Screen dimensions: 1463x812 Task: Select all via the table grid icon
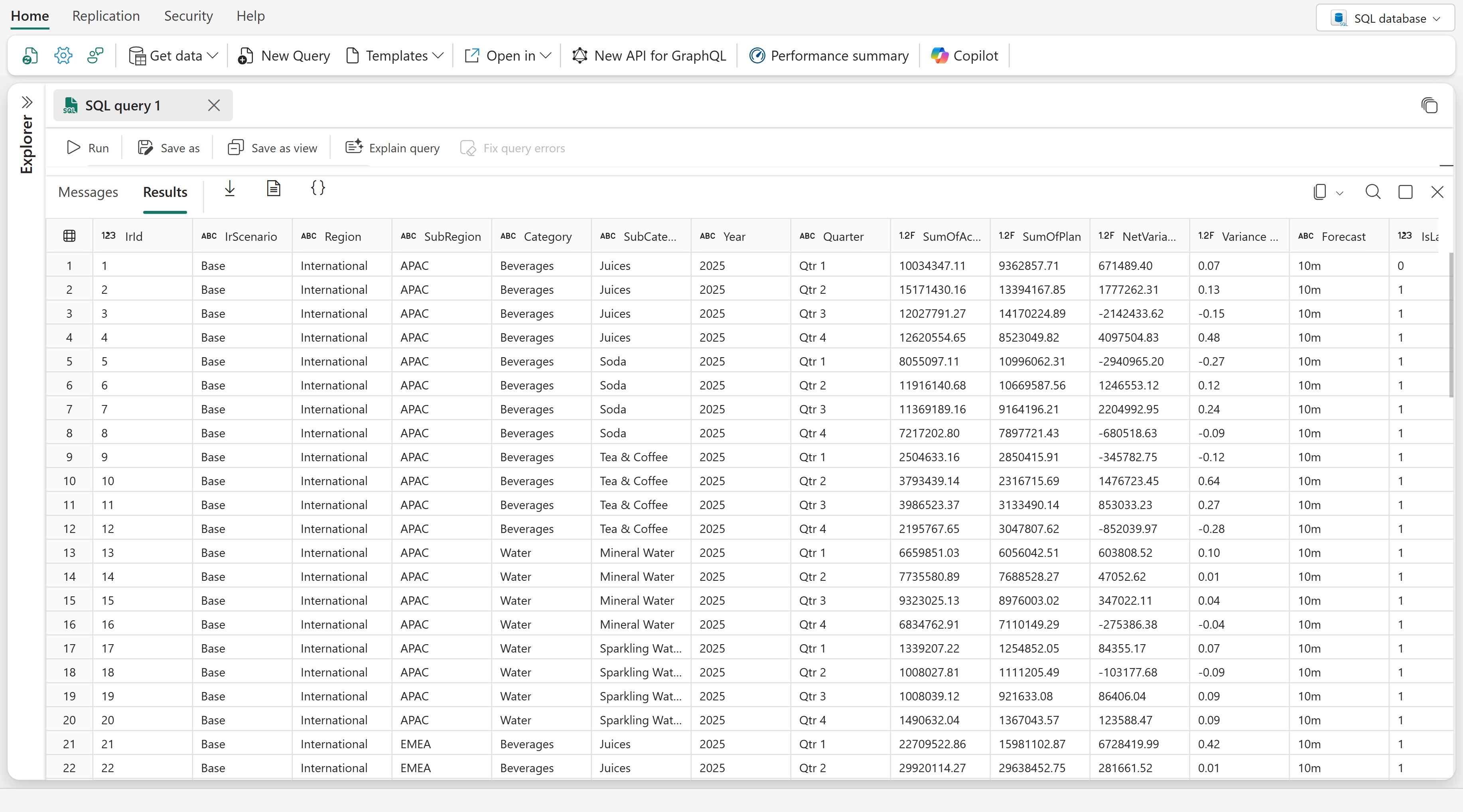[69, 236]
